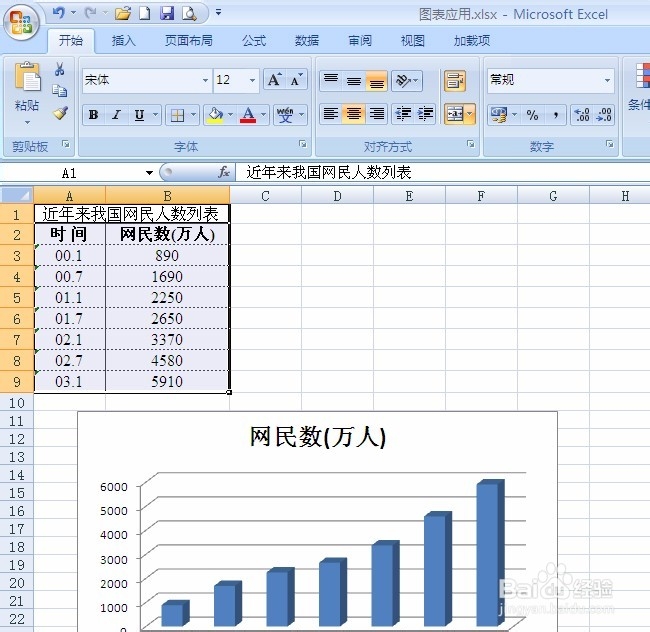Align text to top of cell
This screenshot has height=632, width=650.
click(x=331, y=80)
